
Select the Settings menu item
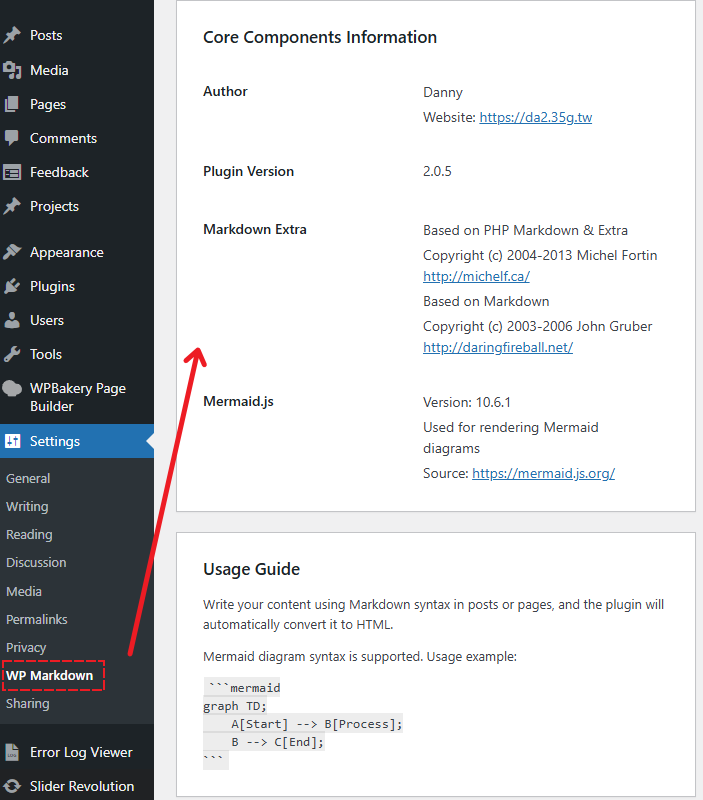[77, 441]
